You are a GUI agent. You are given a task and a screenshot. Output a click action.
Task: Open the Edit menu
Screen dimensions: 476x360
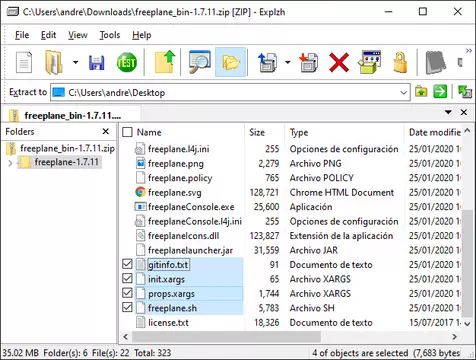[x=48, y=35]
